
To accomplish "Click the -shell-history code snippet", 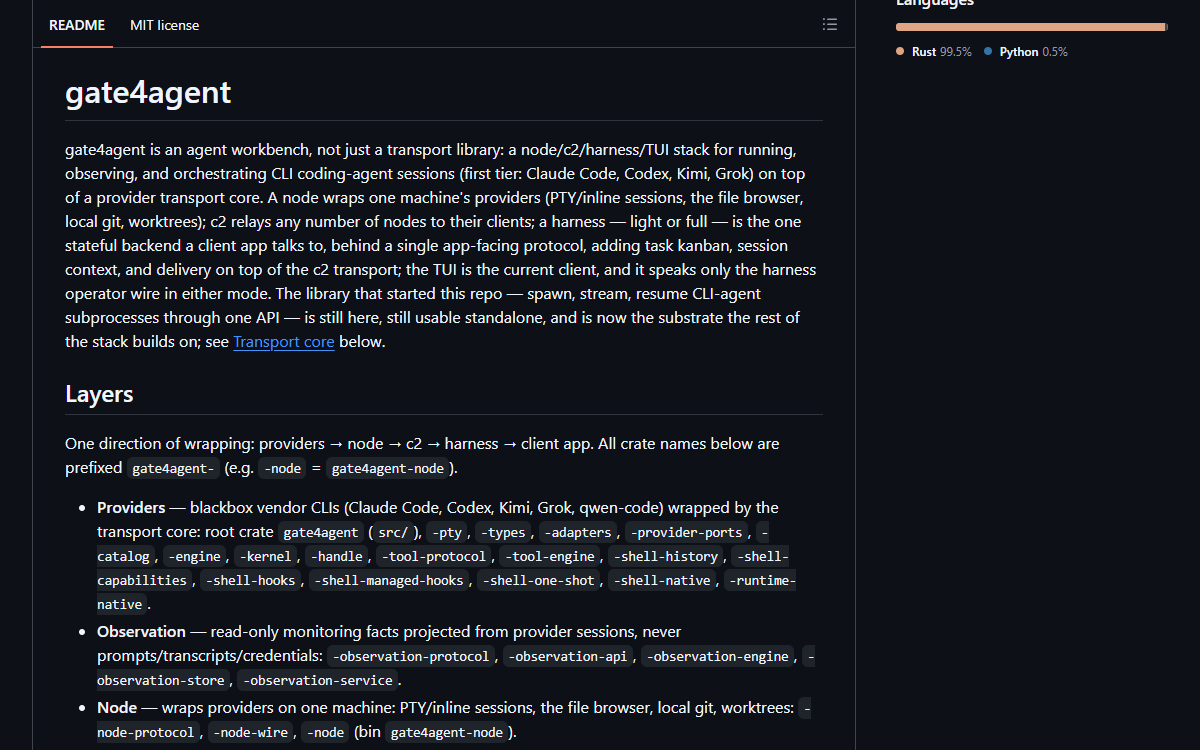I will tap(667, 556).
